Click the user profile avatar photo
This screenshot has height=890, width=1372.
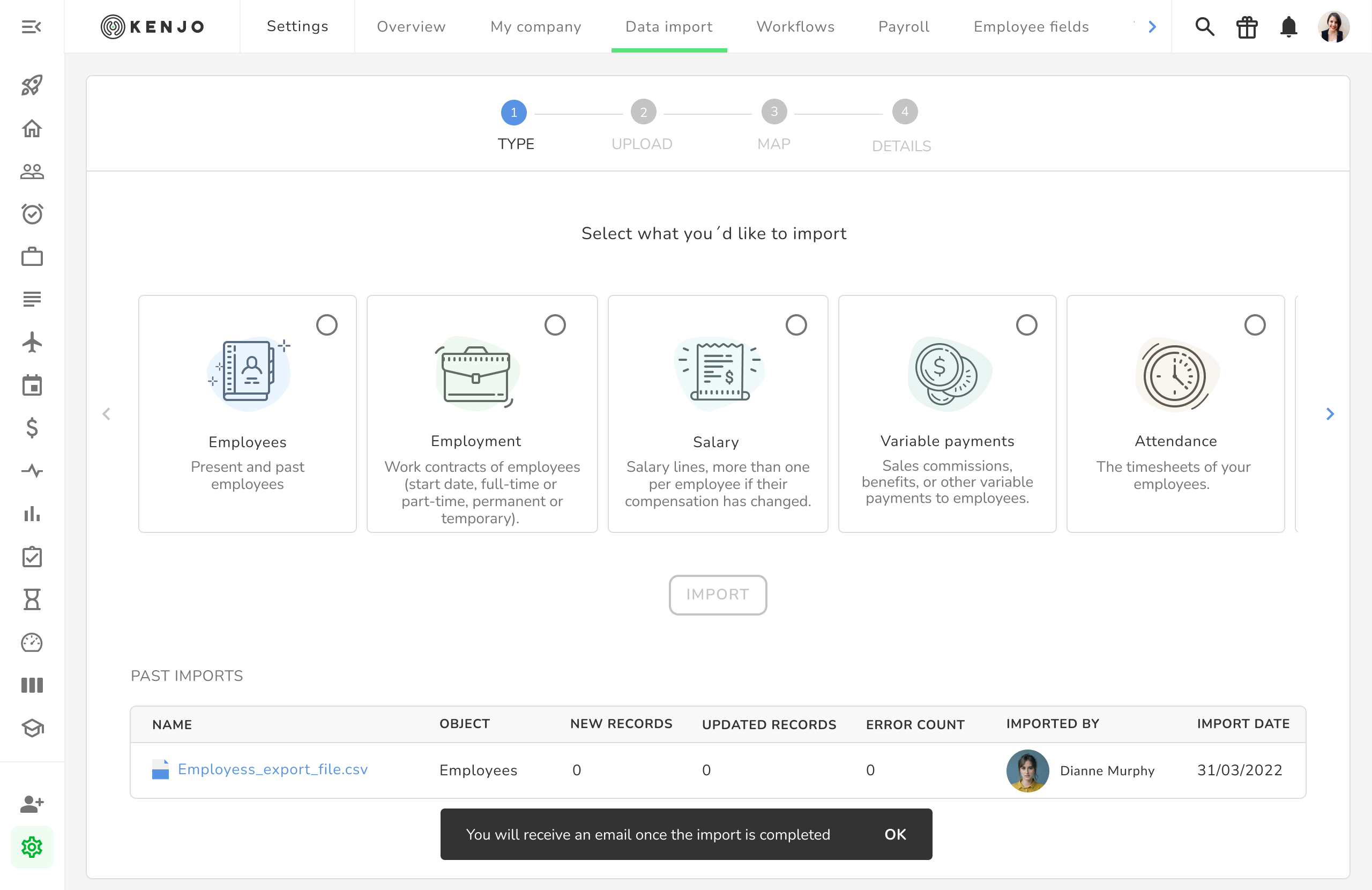1333,26
